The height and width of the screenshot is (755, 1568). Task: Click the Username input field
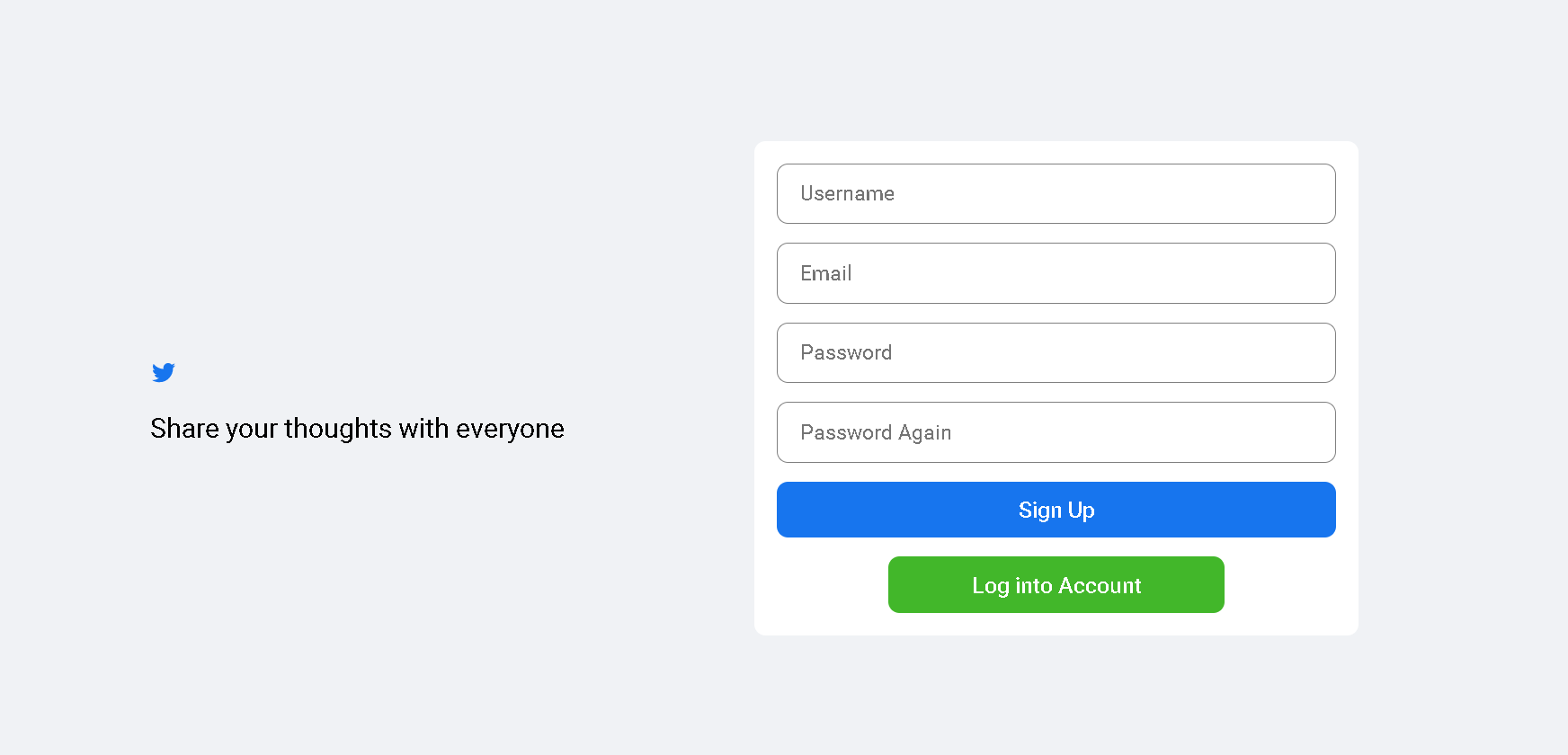tap(1056, 193)
